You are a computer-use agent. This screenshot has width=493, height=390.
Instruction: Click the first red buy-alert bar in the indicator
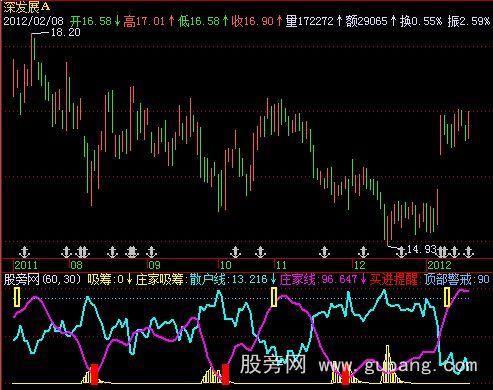95,374
